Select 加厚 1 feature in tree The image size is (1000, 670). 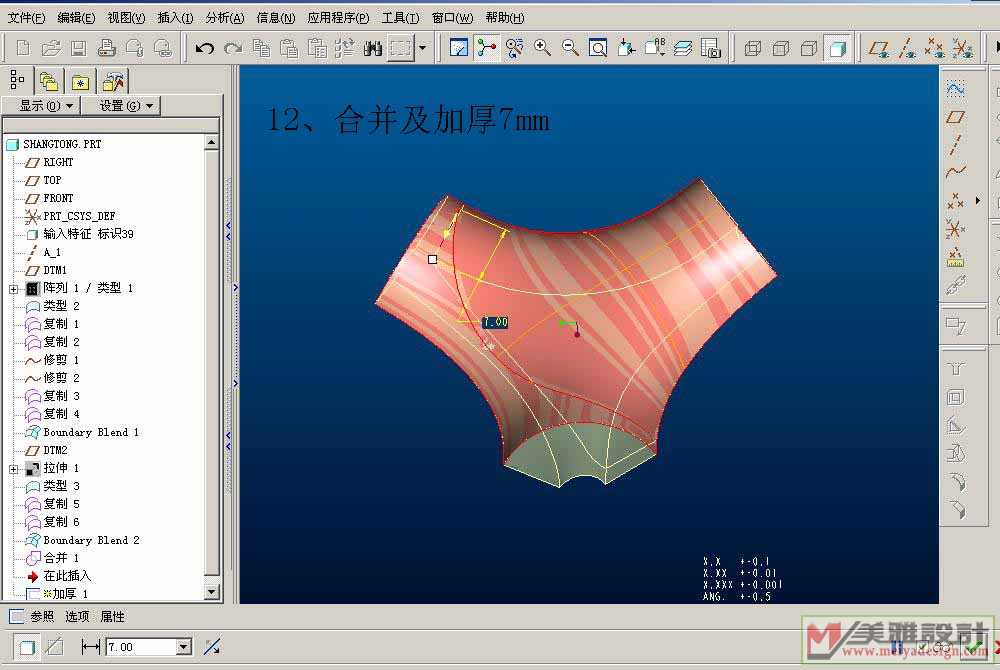coord(70,594)
